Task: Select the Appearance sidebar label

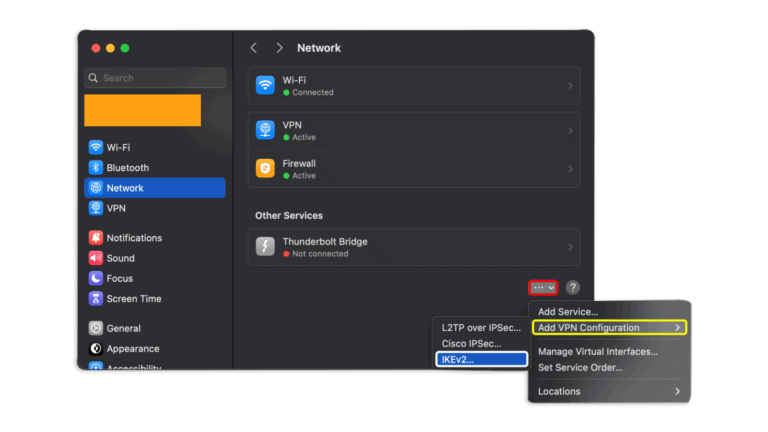Action: [x=133, y=349]
